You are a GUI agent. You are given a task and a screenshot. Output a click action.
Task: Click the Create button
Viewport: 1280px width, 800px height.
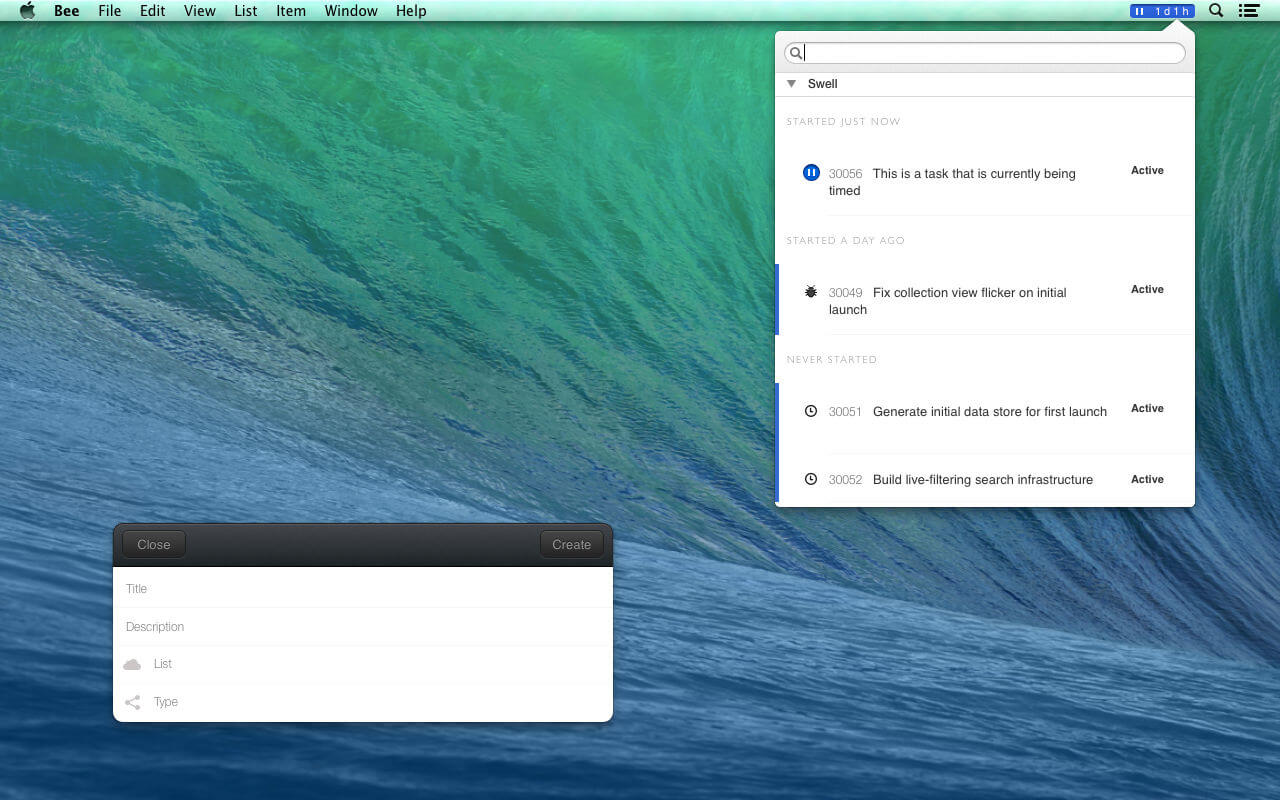[x=572, y=544]
